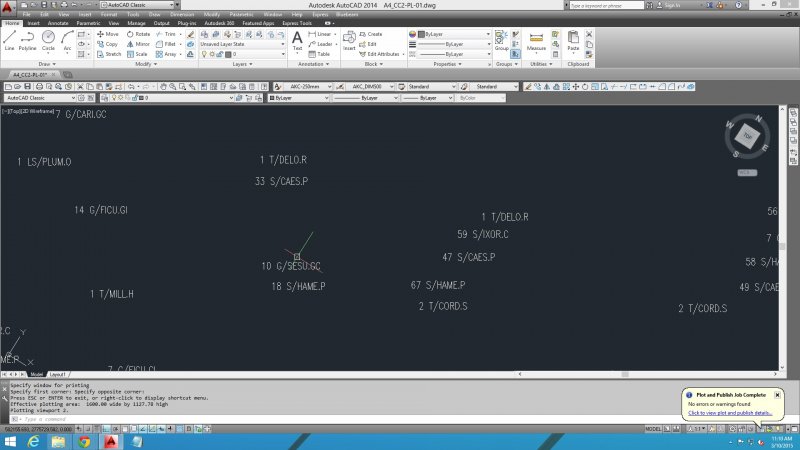
Task: Open the Insert ribbon tab
Action: tap(34, 23)
